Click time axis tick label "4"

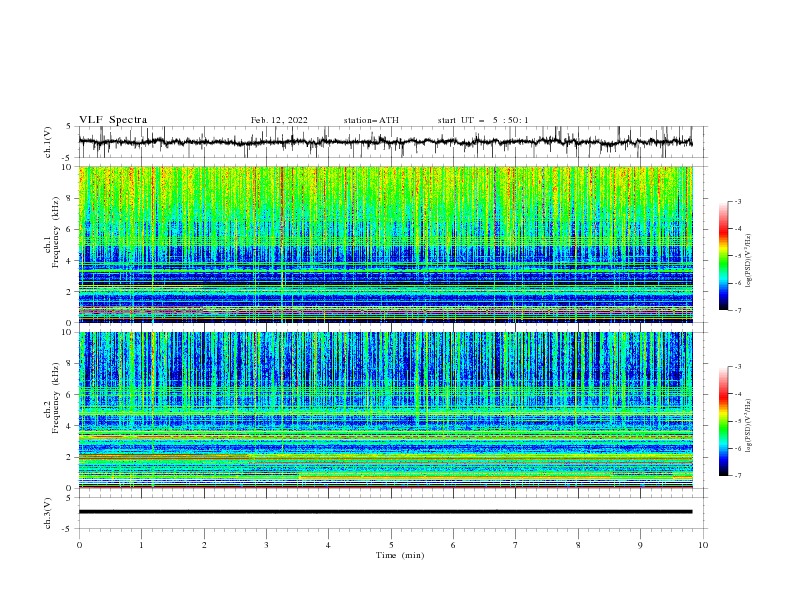pos(329,545)
